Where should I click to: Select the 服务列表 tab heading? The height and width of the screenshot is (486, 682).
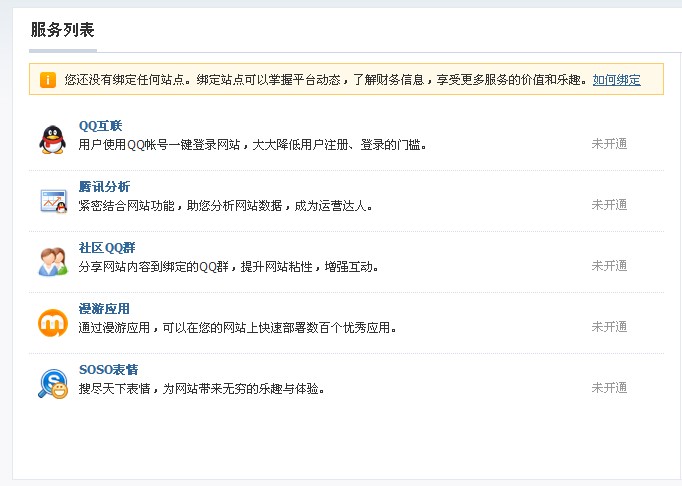tap(63, 30)
